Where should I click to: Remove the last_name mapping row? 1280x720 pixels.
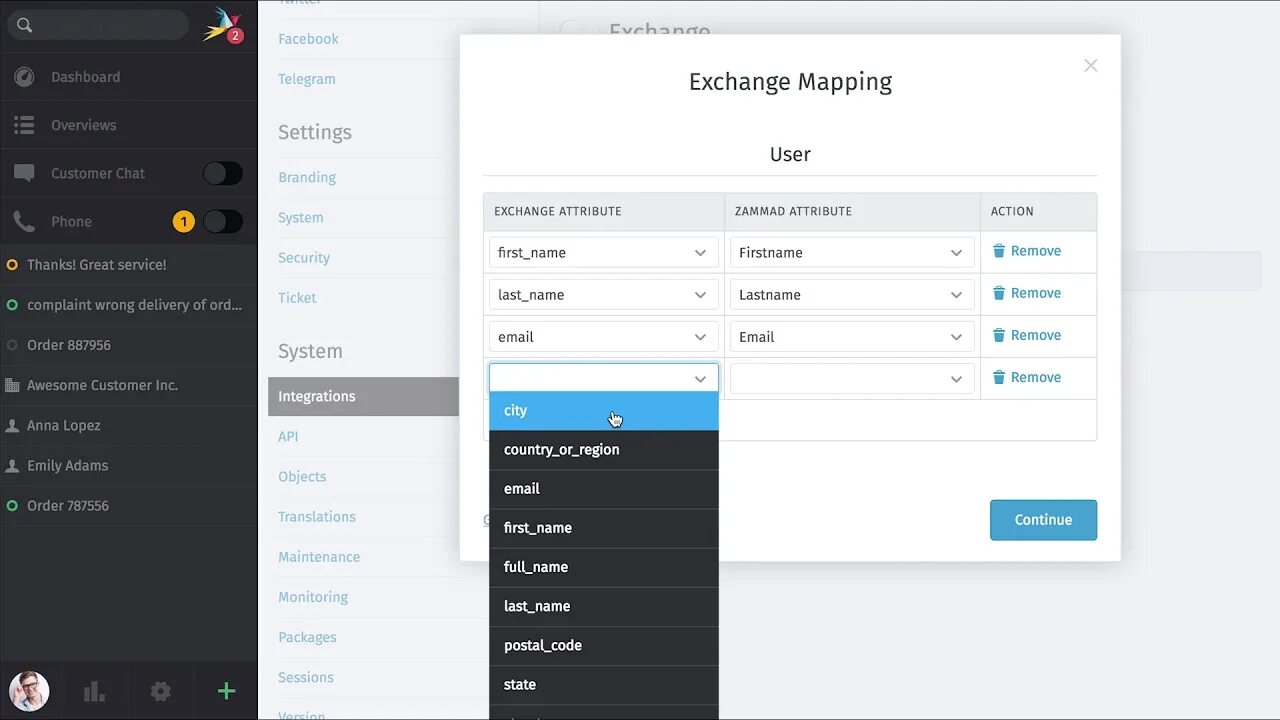pos(1026,293)
